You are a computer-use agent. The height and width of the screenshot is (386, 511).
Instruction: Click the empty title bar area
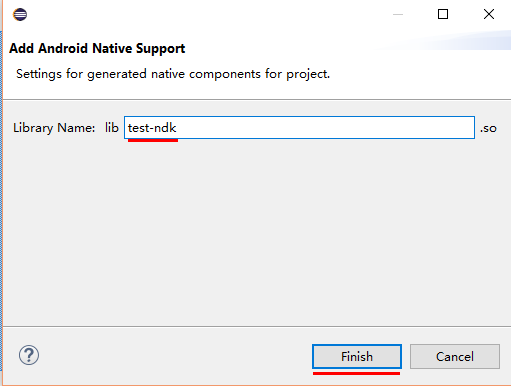click(x=207, y=14)
